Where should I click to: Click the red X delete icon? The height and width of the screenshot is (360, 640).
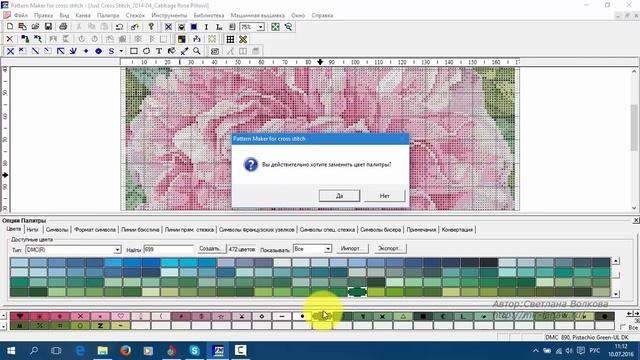(9, 39)
